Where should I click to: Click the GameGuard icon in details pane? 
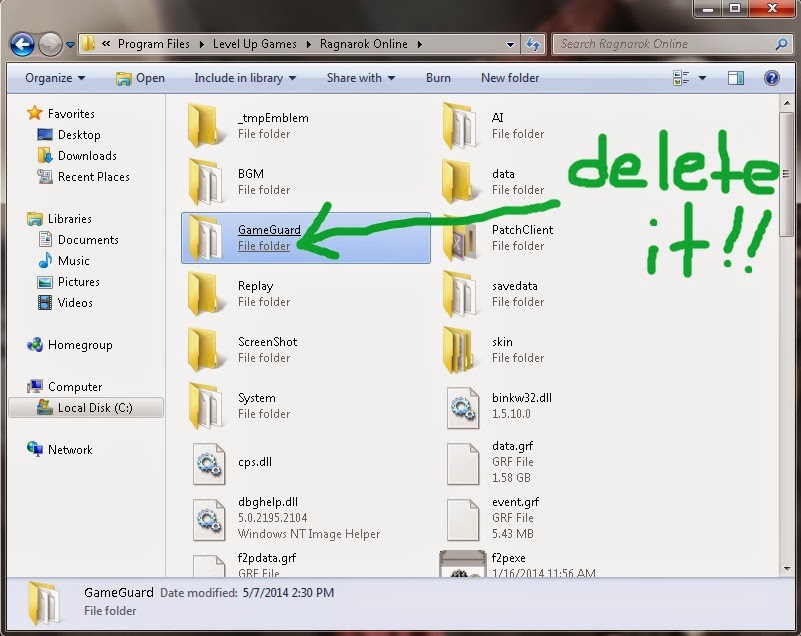click(x=45, y=603)
